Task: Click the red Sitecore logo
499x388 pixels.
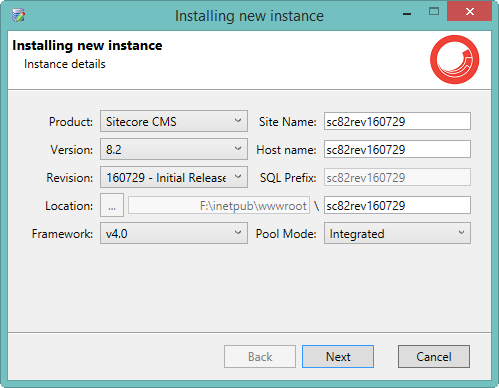Action: (454, 60)
